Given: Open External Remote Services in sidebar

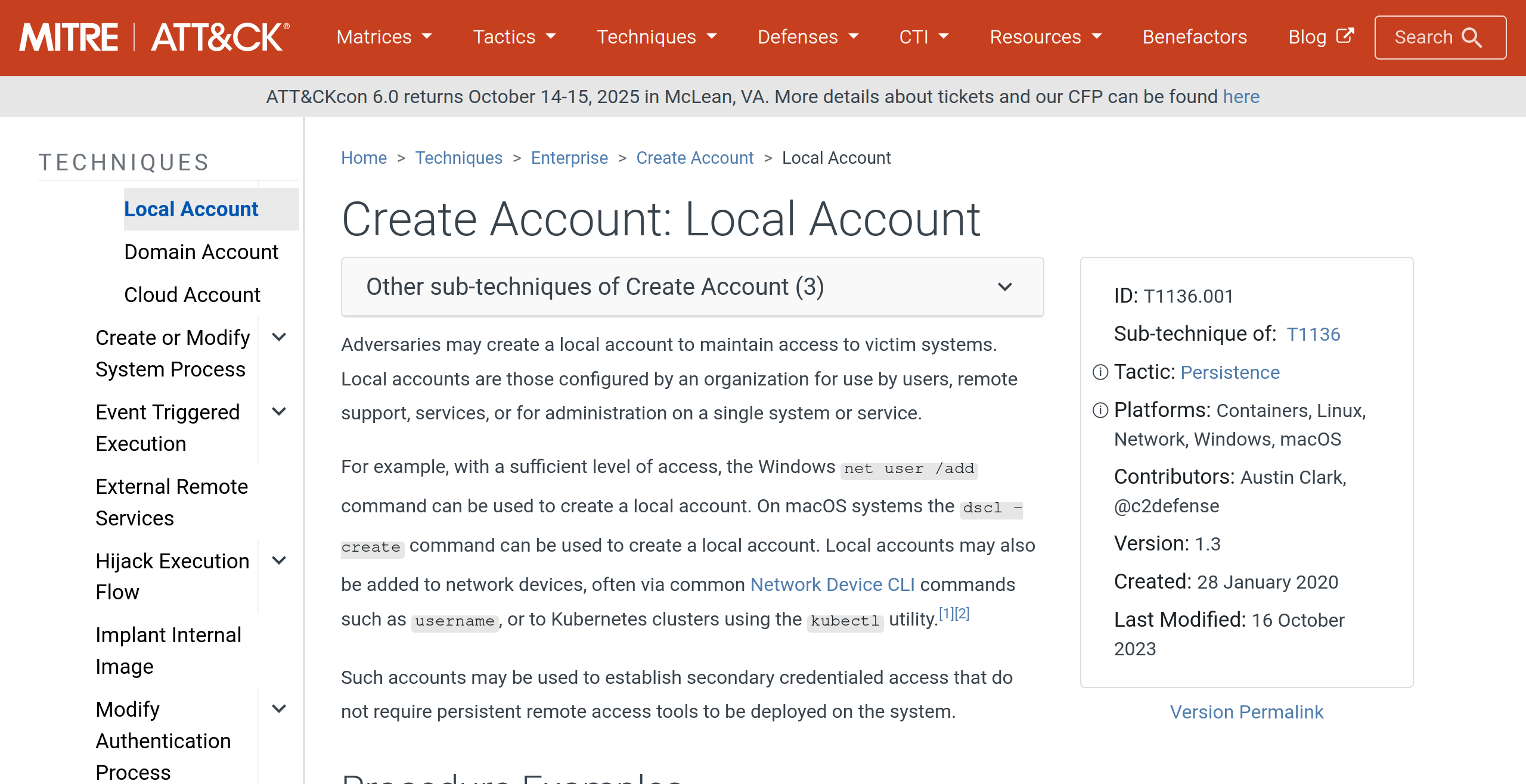Looking at the screenshot, I should (172, 502).
